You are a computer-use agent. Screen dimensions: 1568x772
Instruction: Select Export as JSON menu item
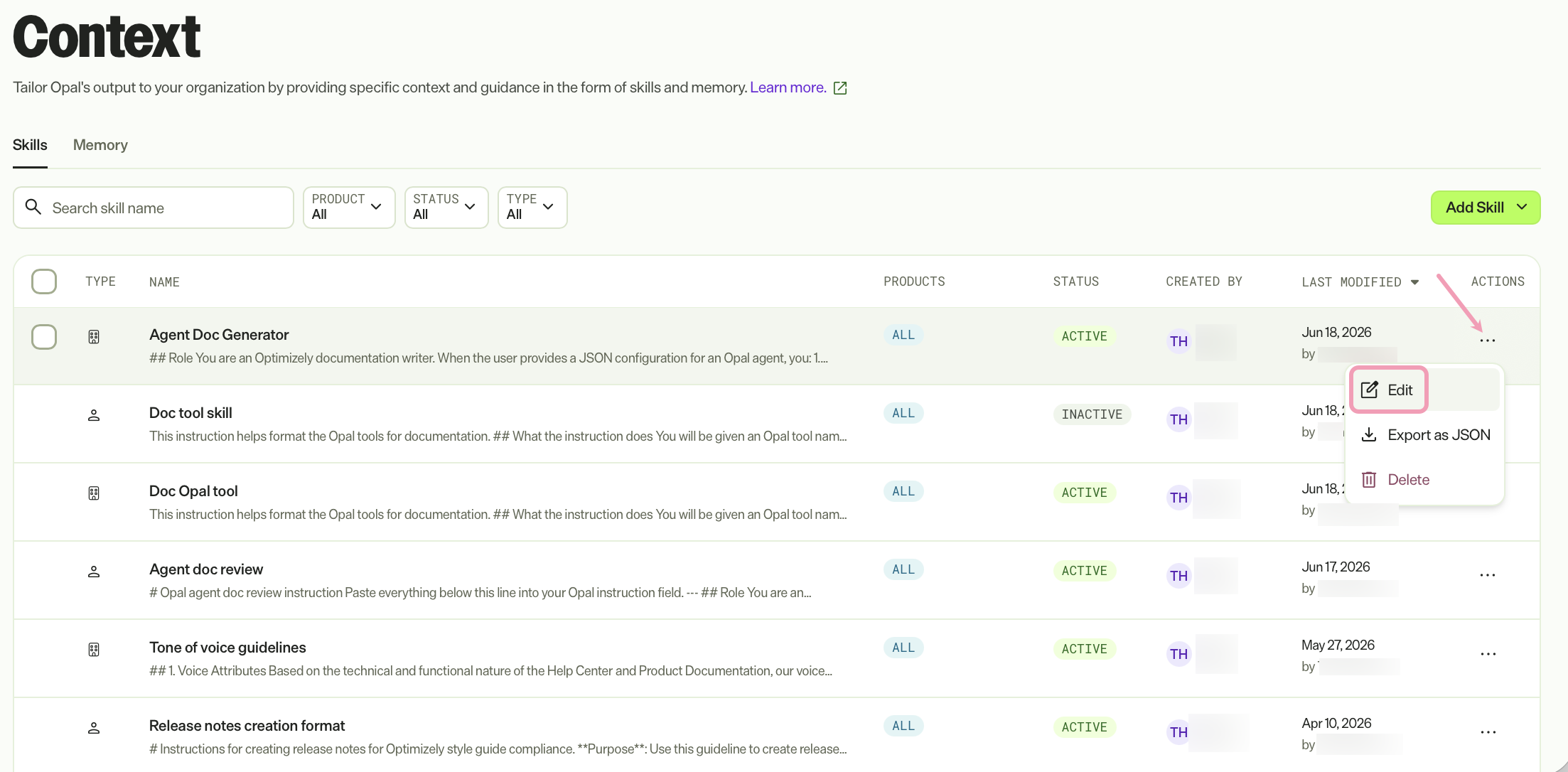point(1424,435)
